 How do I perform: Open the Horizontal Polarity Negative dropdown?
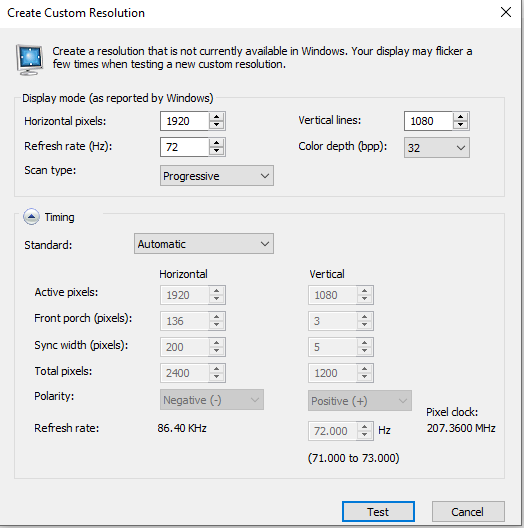[x=211, y=400]
